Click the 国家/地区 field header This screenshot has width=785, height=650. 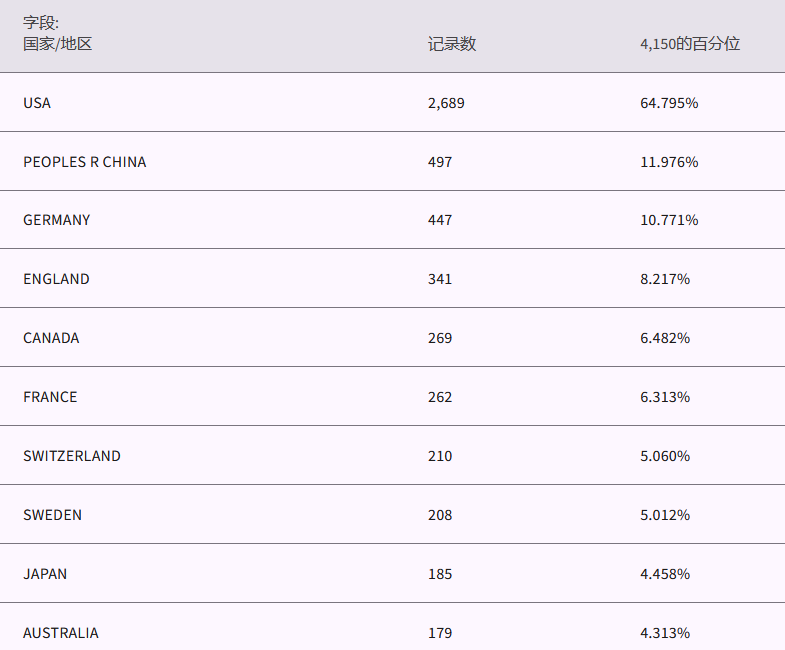click(x=57, y=44)
